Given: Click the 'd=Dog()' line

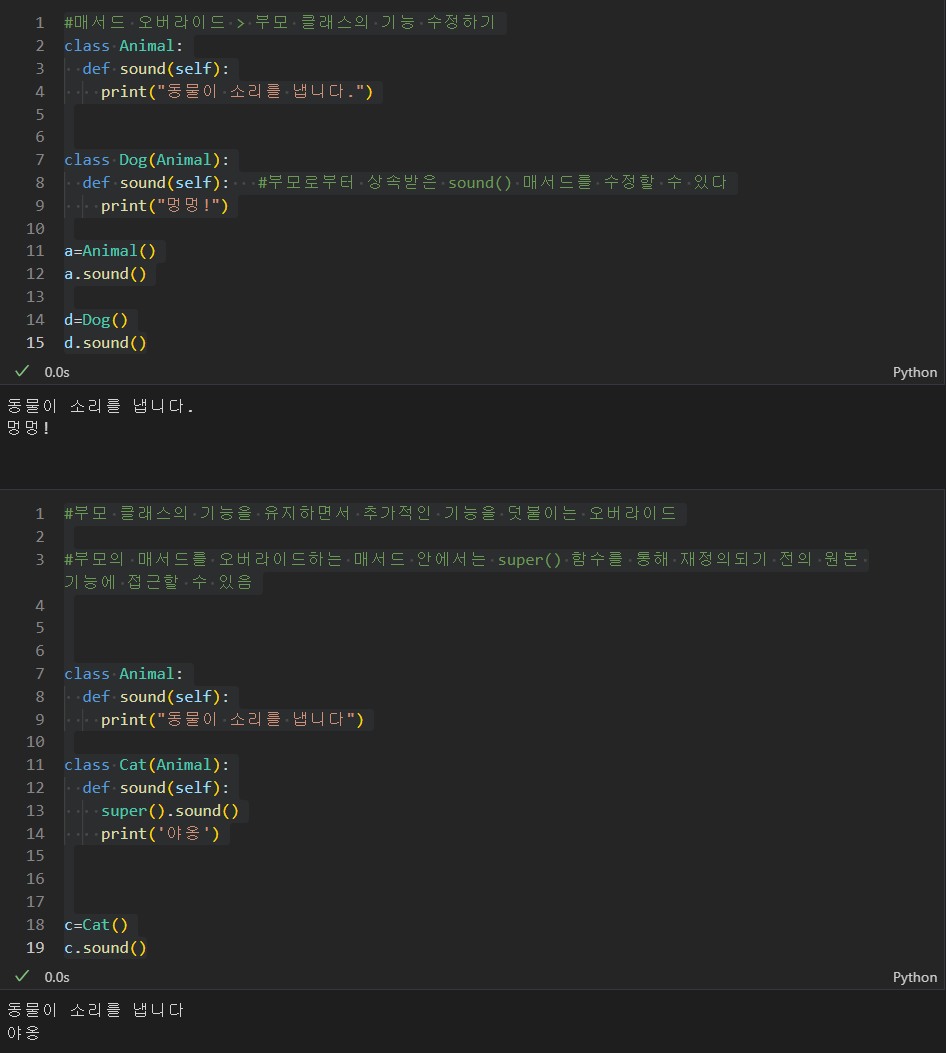Looking at the screenshot, I should click(x=96, y=320).
